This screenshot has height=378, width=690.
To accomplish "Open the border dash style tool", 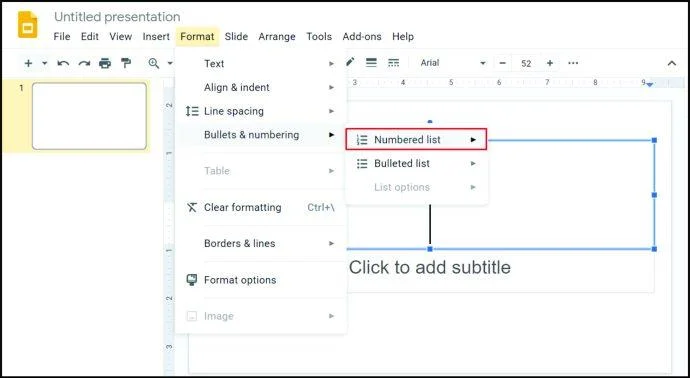I will (x=393, y=63).
